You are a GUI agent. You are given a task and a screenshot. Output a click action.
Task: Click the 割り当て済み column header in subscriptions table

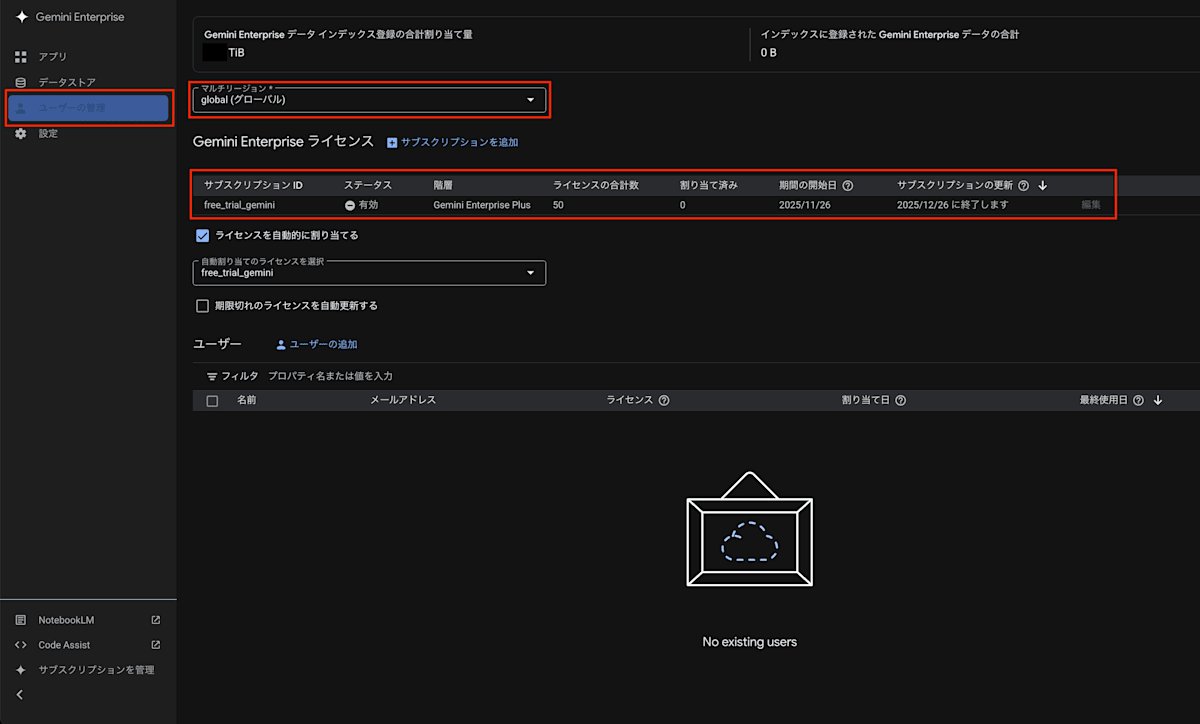tap(709, 185)
